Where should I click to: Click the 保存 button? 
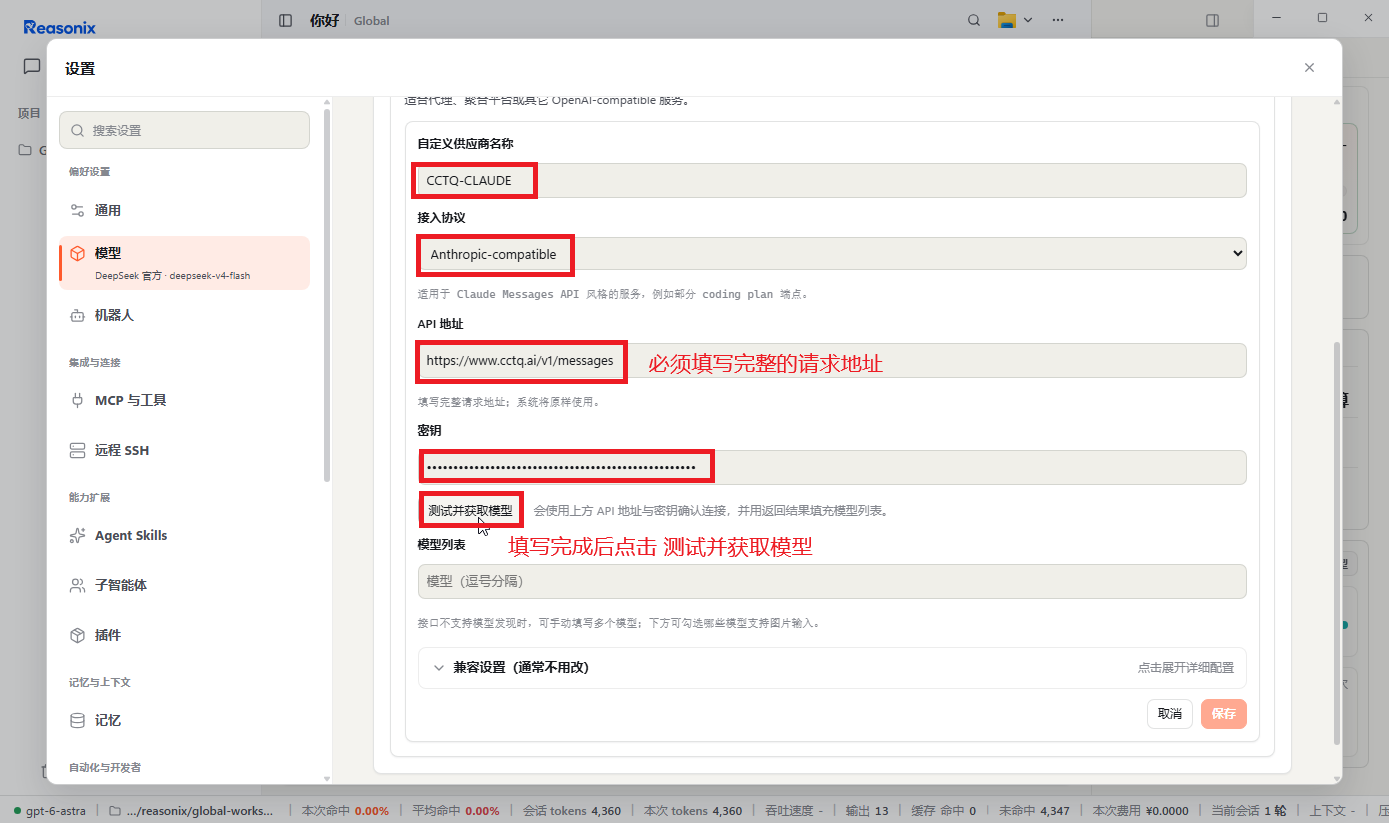(1224, 714)
